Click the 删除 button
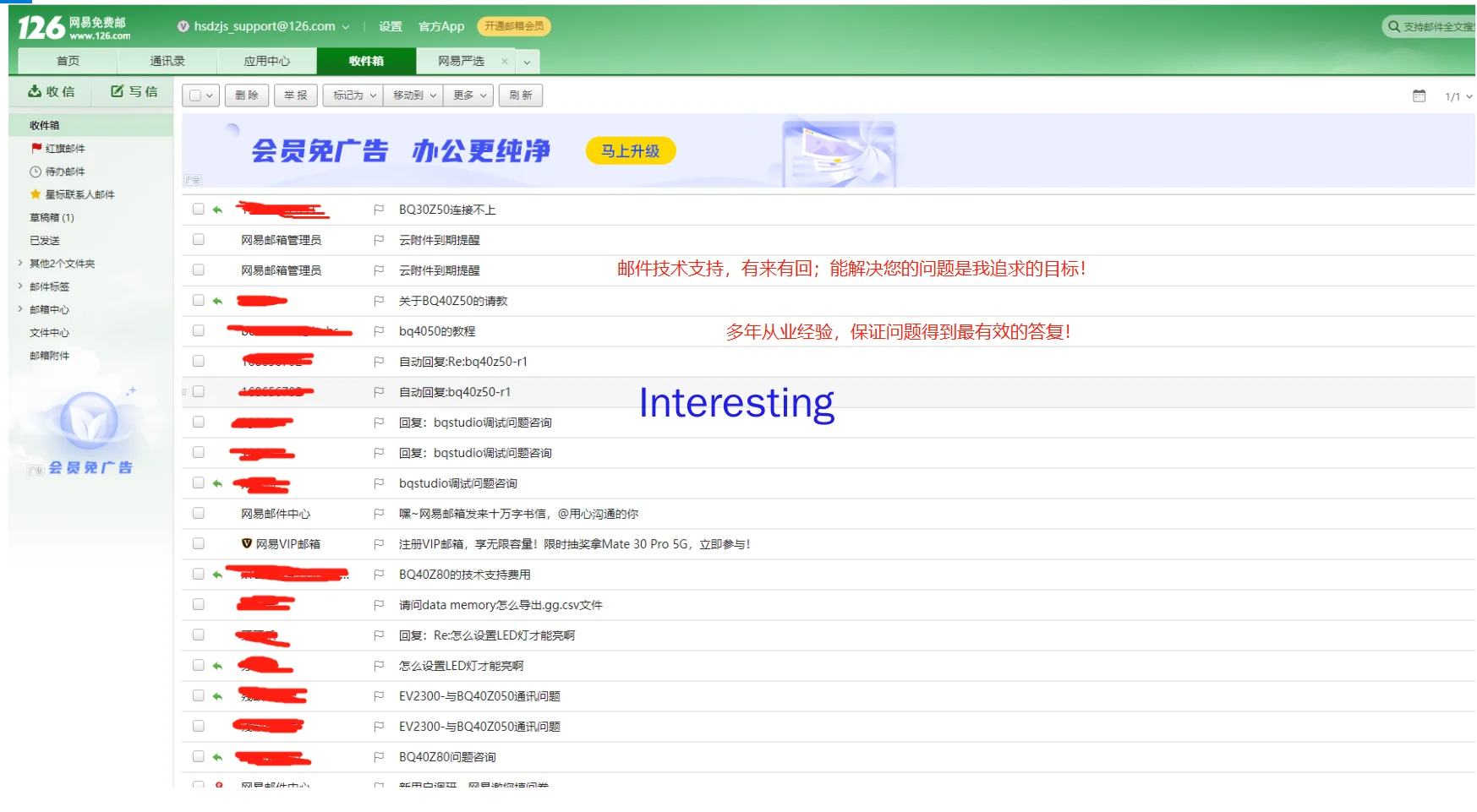This screenshot has height=812, width=1477. click(247, 95)
